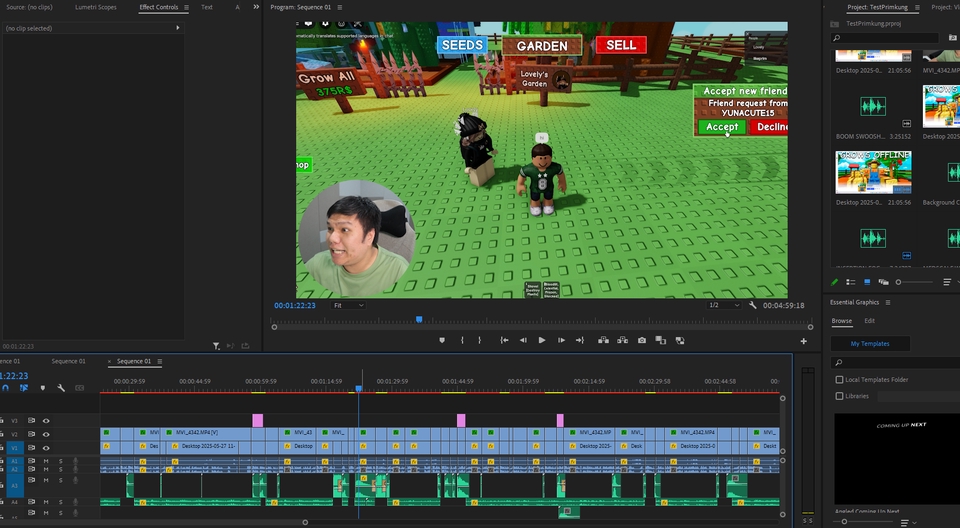This screenshot has height=528, width=960.
Task: Solo audio track A1
Action: coord(61,461)
